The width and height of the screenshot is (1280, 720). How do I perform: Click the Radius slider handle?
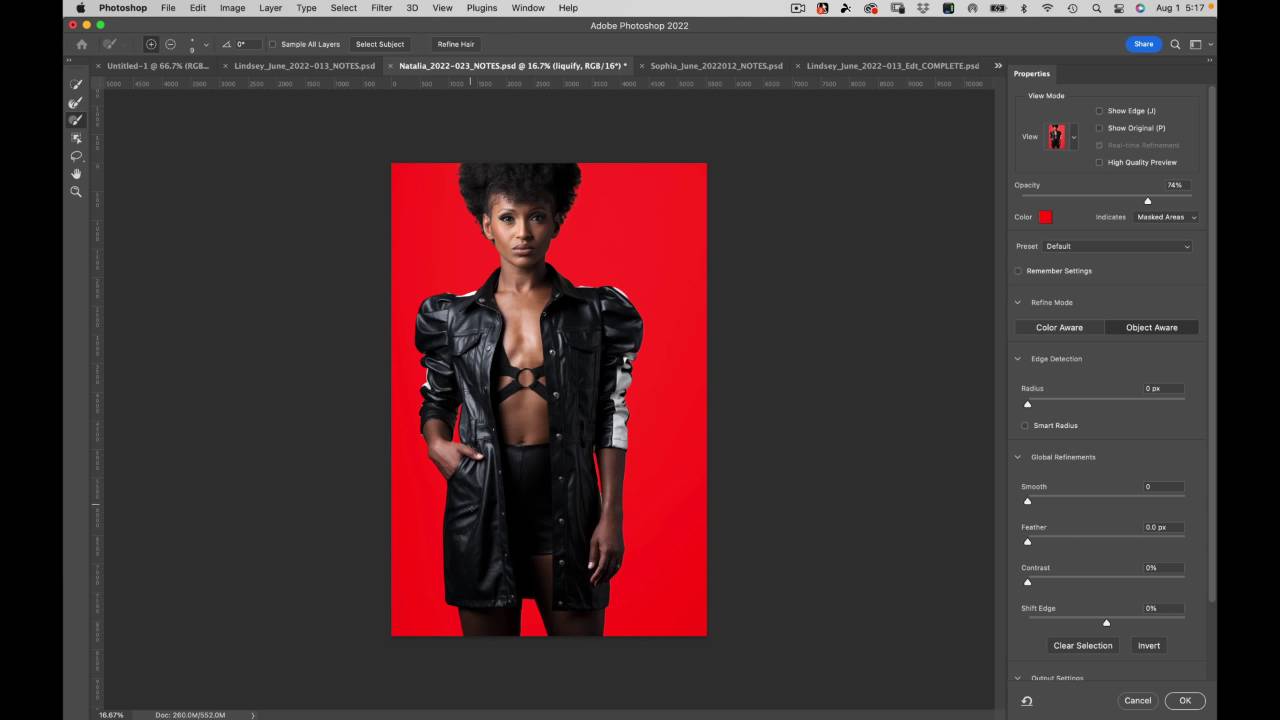click(x=1027, y=404)
